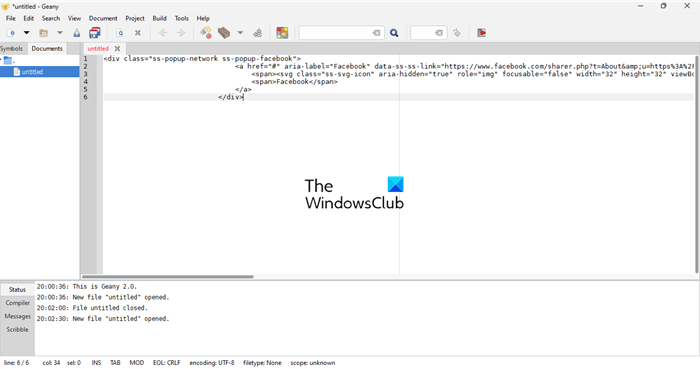Click 'filetype: None' in status bar
Viewport: 700px width, 369px height.
point(262,363)
